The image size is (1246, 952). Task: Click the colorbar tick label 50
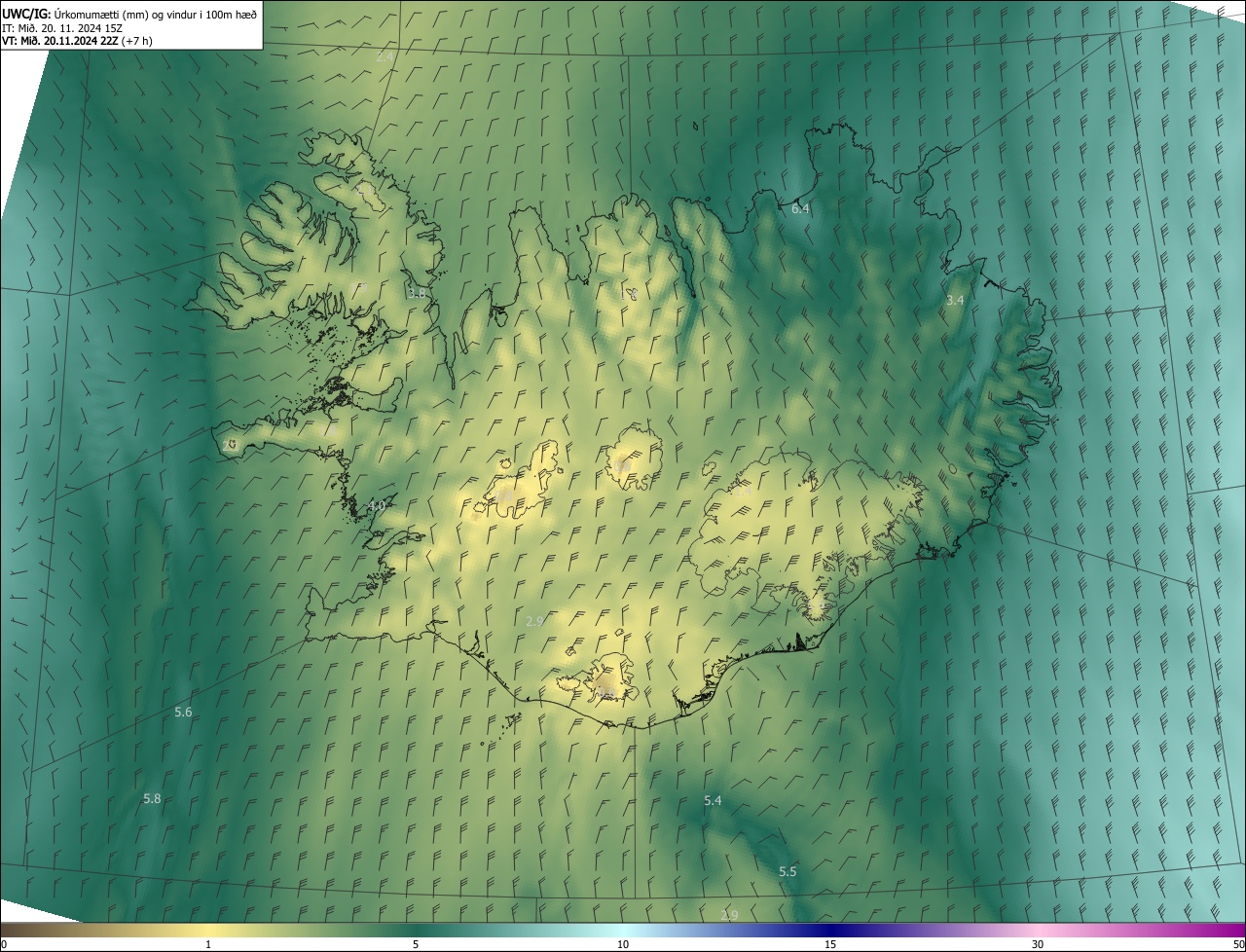(x=1238, y=944)
